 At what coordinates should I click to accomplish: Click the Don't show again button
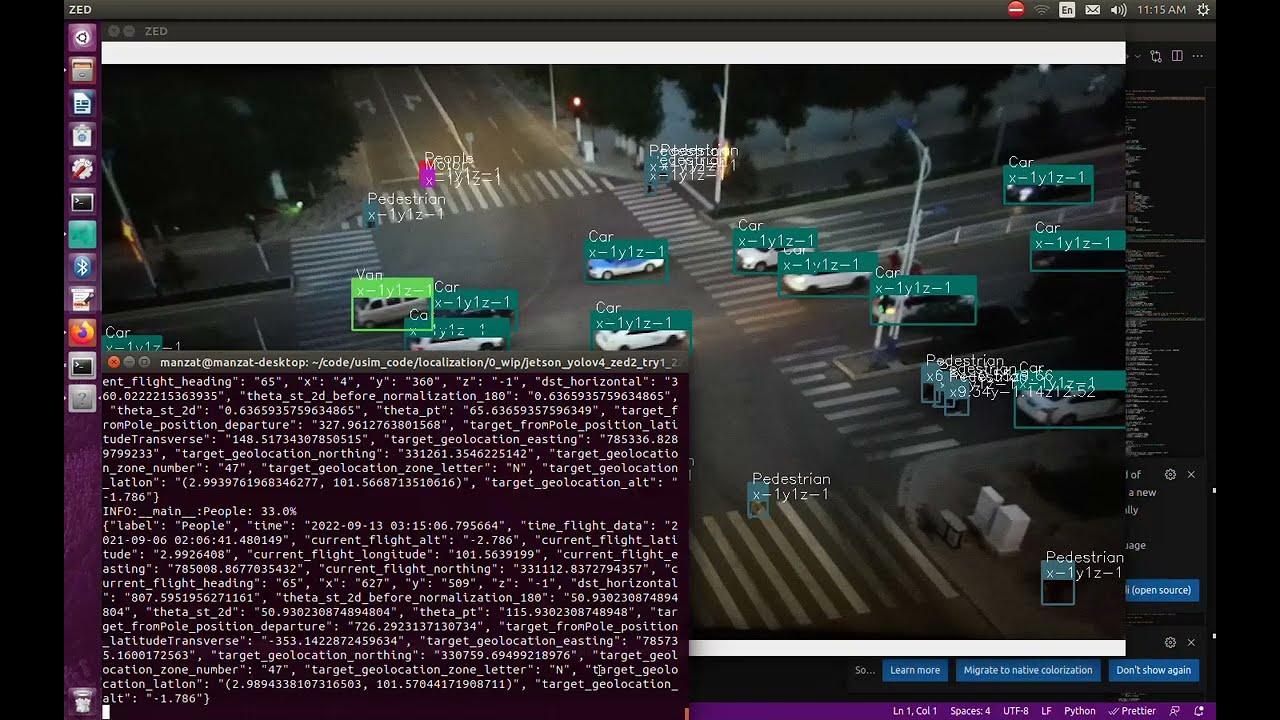[1153, 670]
